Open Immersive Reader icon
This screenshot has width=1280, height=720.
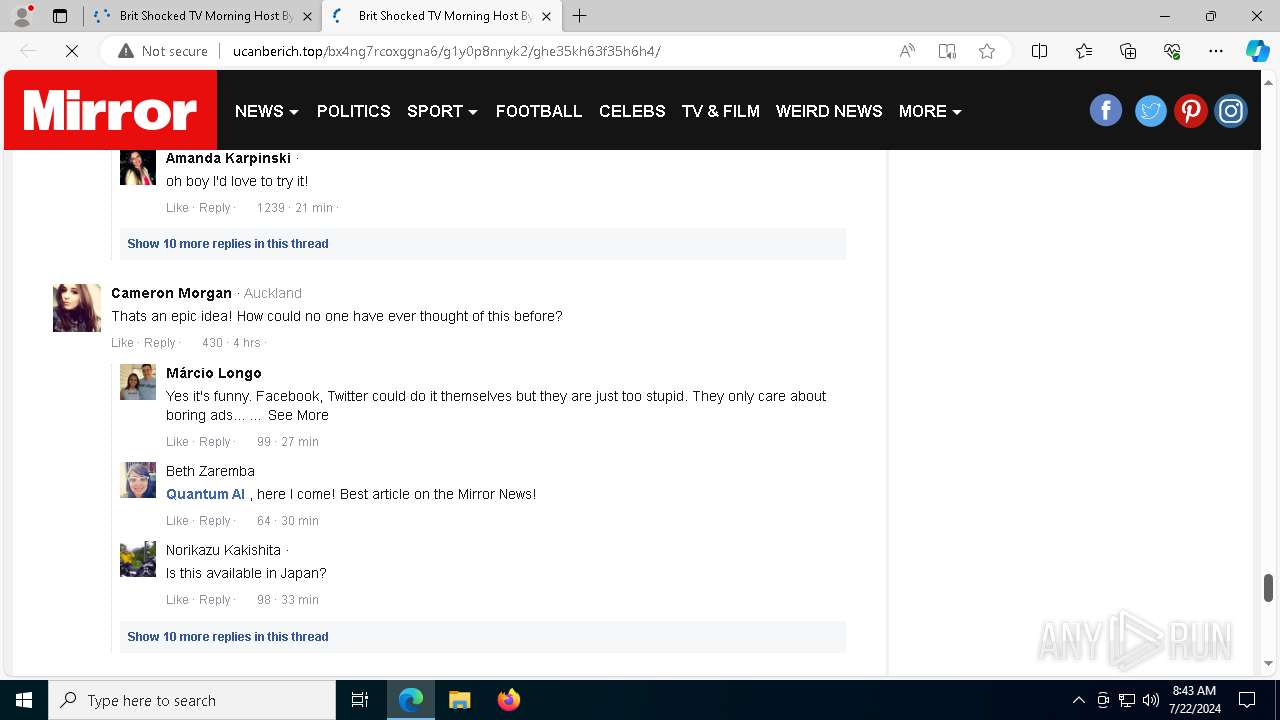pyautogui.click(x=947, y=51)
